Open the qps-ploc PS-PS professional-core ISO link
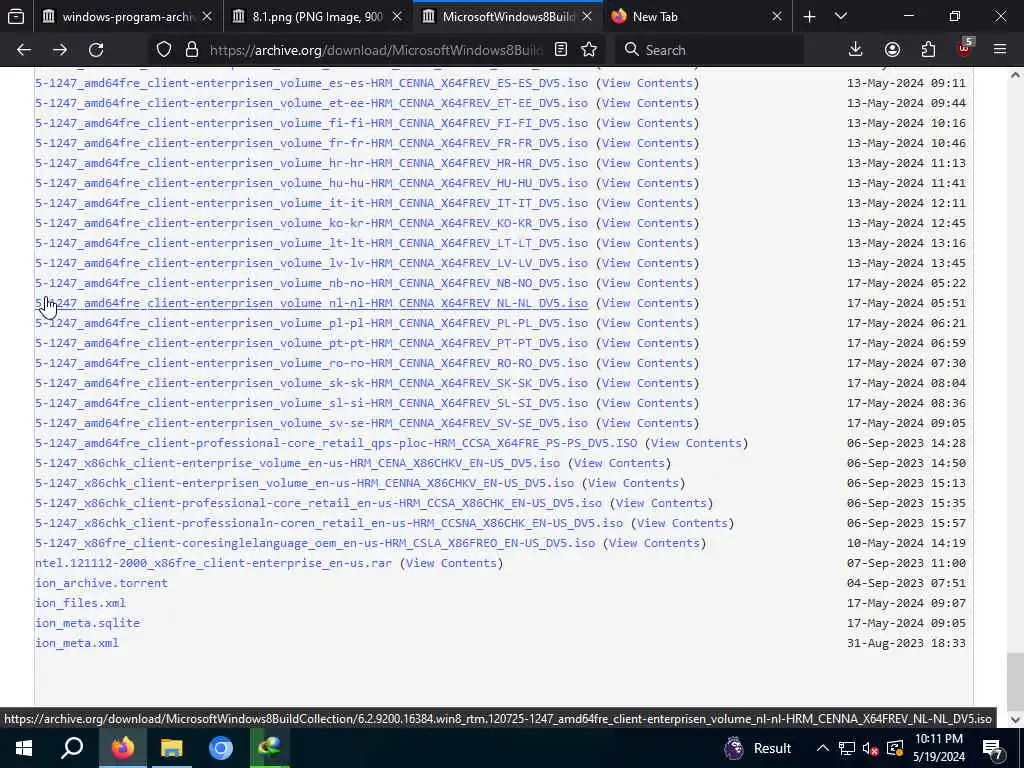Viewport: 1024px width, 768px height. pyautogui.click(x=336, y=443)
